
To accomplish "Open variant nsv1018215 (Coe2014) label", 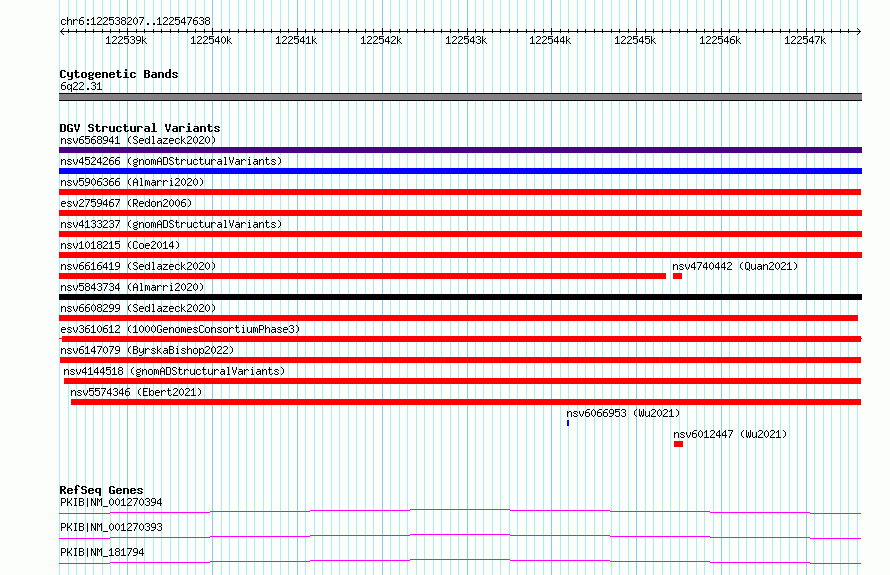I will 120,245.
